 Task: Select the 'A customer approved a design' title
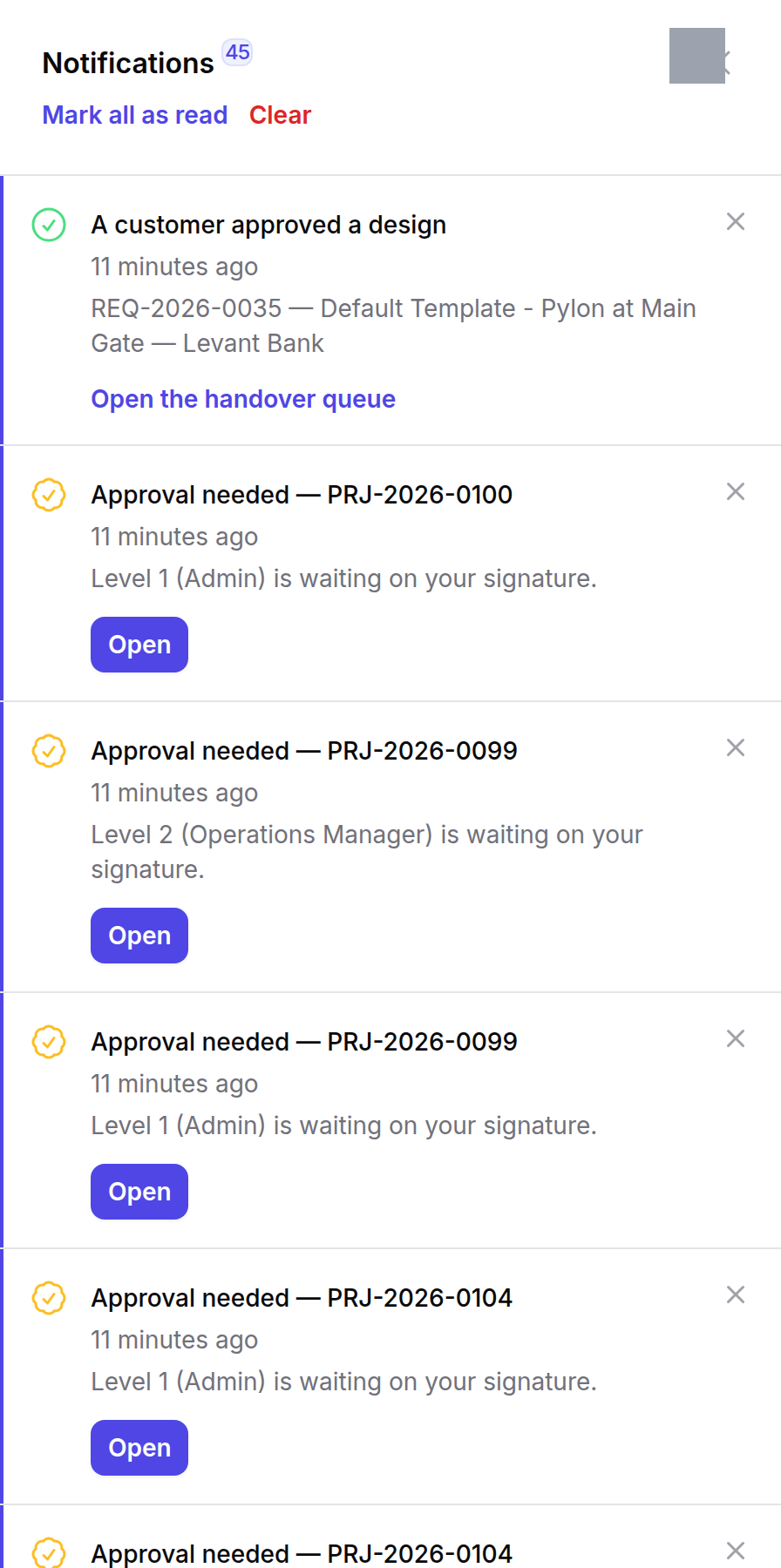coord(268,225)
